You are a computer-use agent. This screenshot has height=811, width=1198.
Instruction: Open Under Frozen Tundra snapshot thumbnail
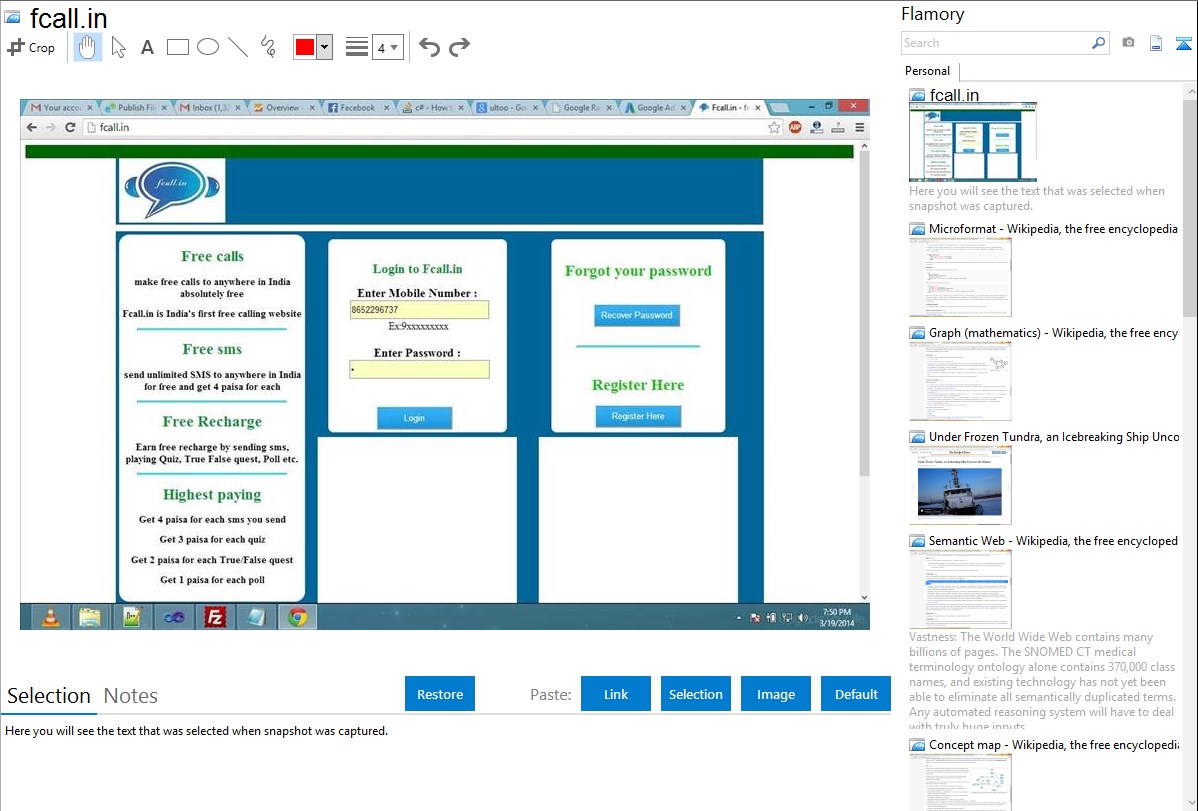pyautogui.click(x=960, y=485)
